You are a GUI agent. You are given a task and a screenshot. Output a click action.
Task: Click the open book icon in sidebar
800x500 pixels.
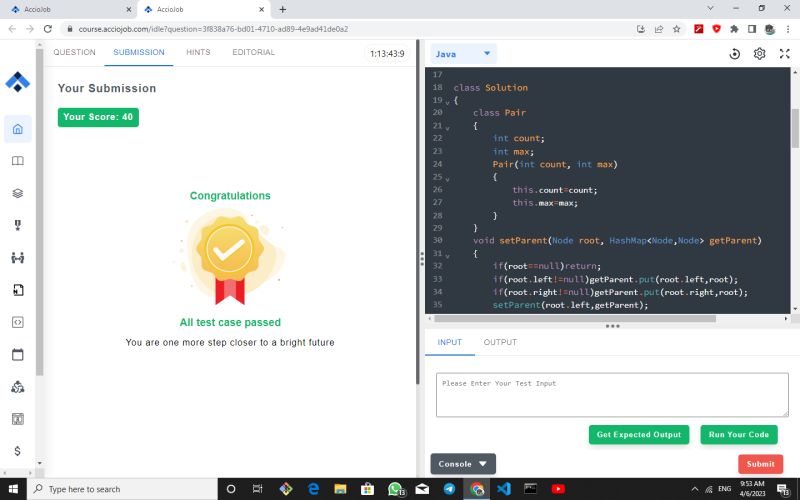[x=17, y=161]
